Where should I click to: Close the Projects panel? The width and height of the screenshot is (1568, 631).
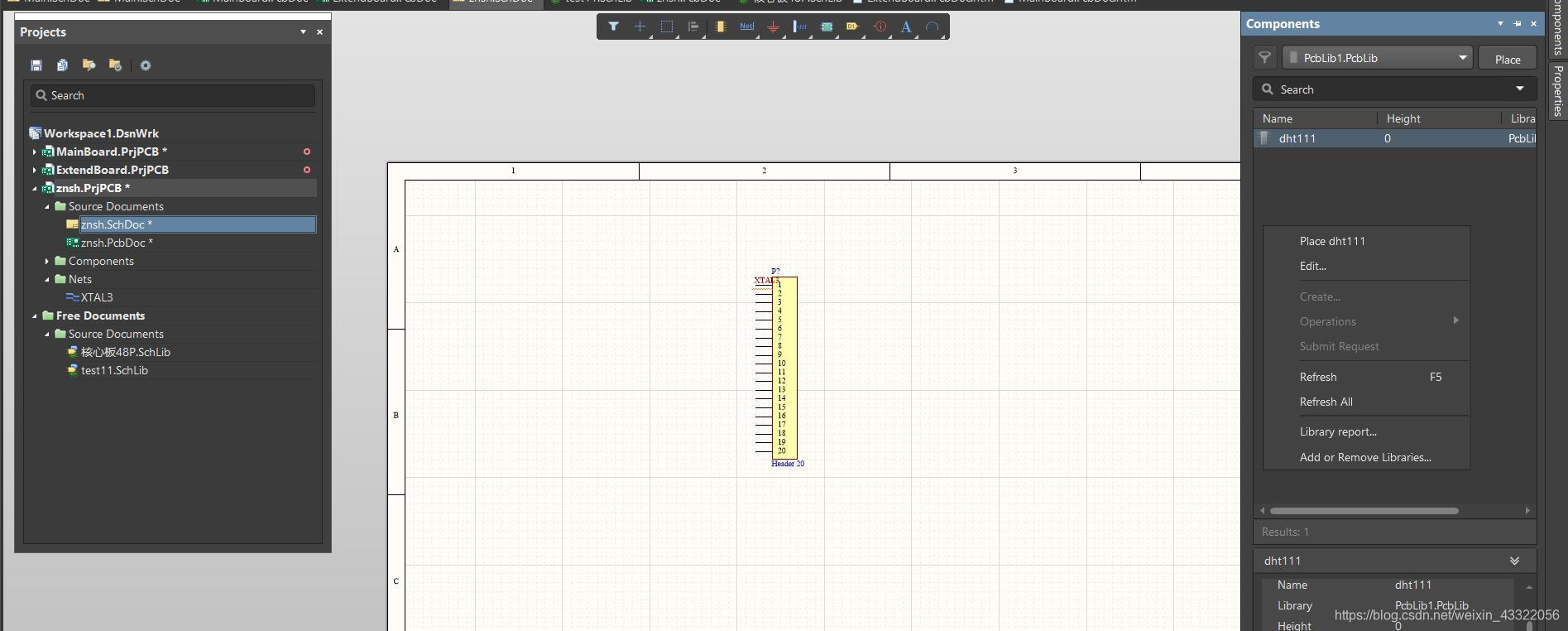(319, 32)
